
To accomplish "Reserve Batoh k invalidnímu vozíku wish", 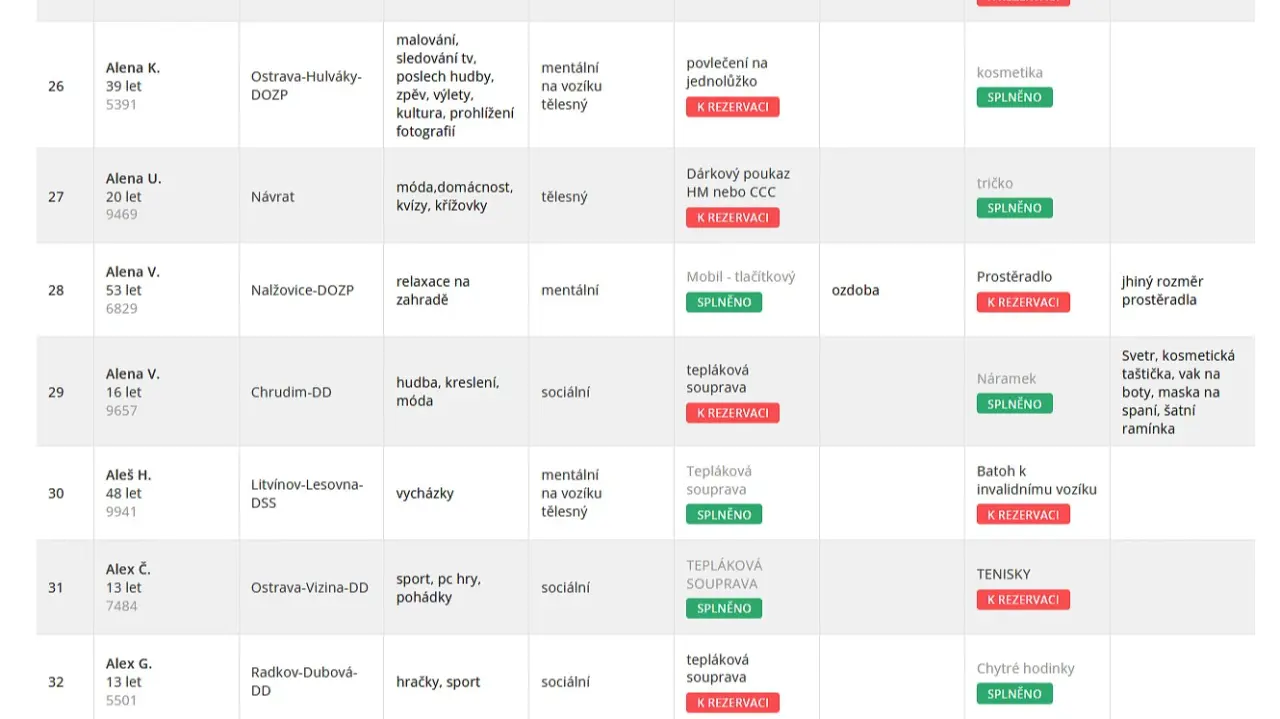I will 1023,515.
